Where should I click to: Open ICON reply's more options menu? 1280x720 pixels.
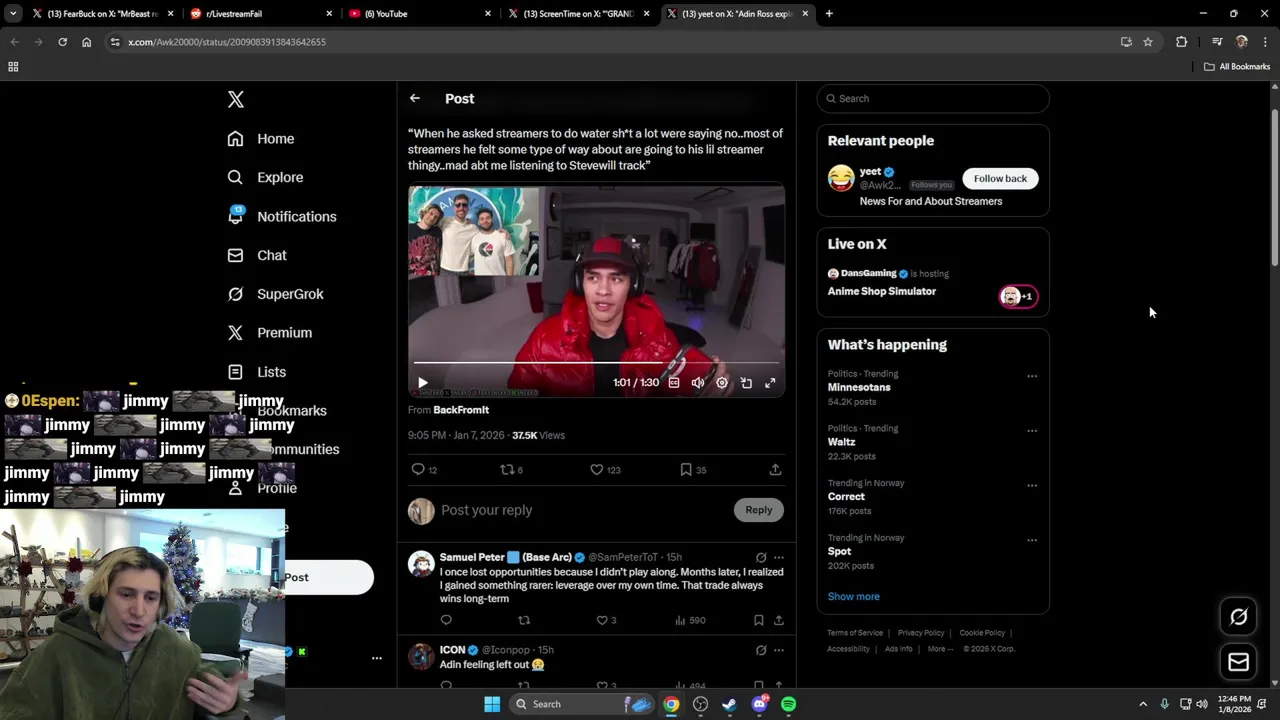(x=778, y=650)
